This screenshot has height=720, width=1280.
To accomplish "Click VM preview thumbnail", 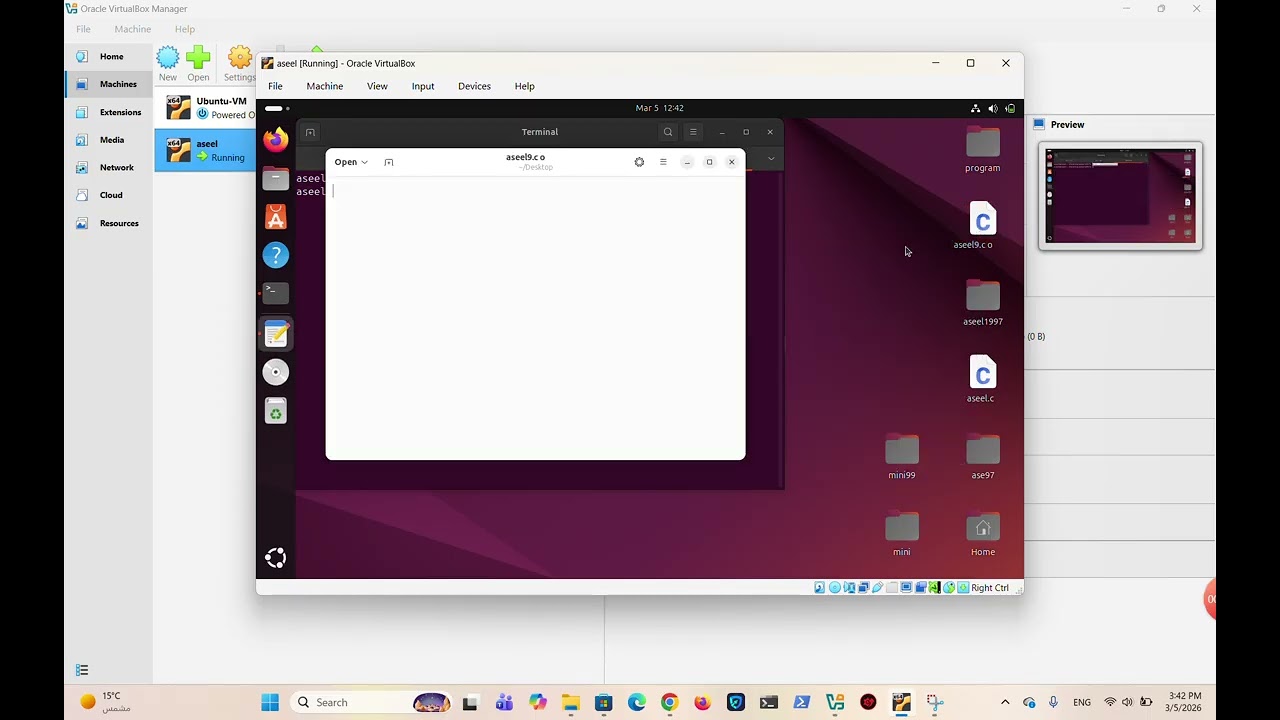I will (1120, 196).
